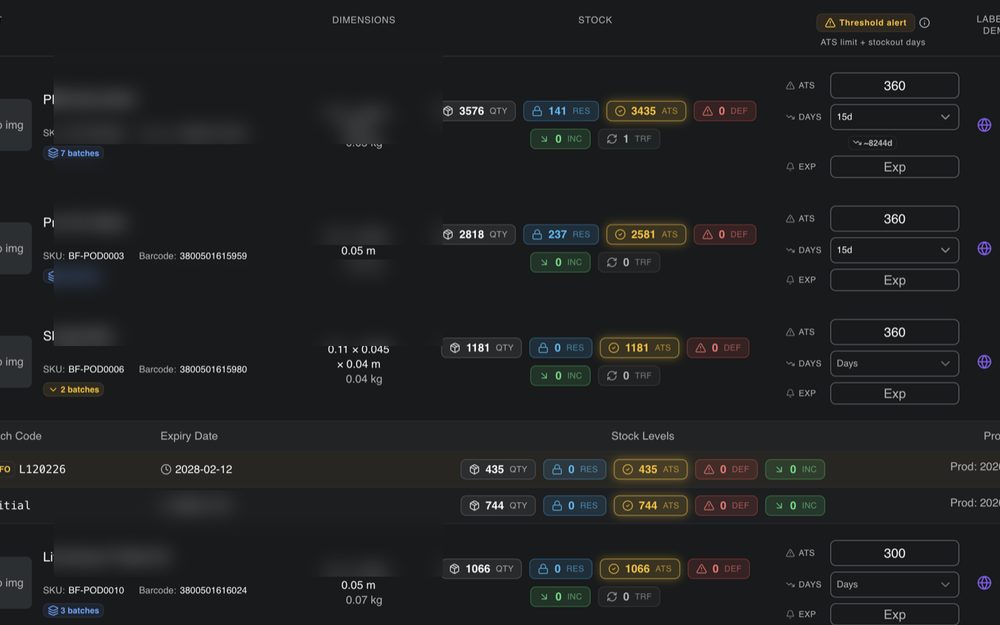Screen dimensions: 1000x625
Task: Click the globe icon in the 3576 QTY row
Action: pos(984,125)
